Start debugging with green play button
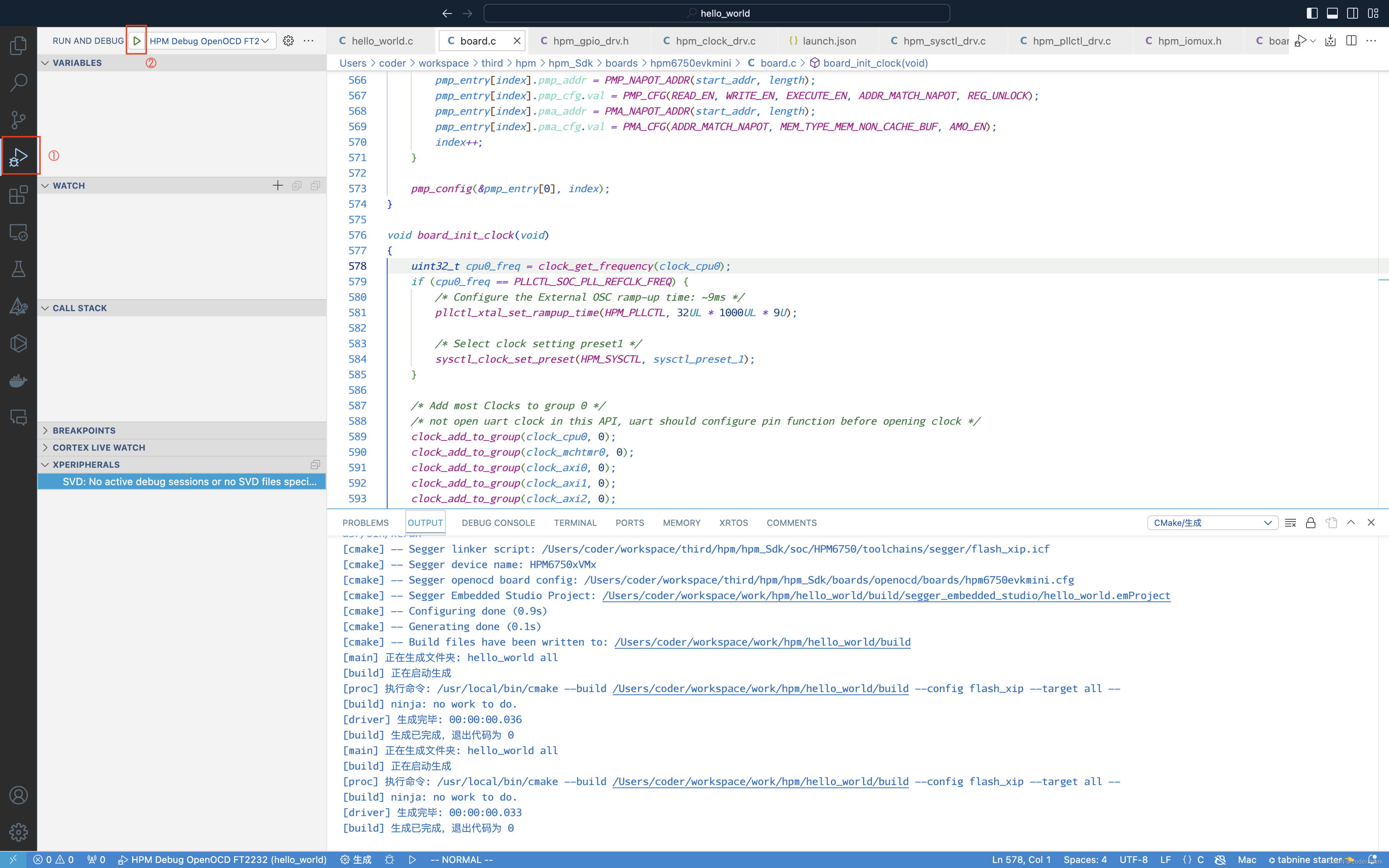Viewport: 1389px width, 868px height. pos(136,41)
